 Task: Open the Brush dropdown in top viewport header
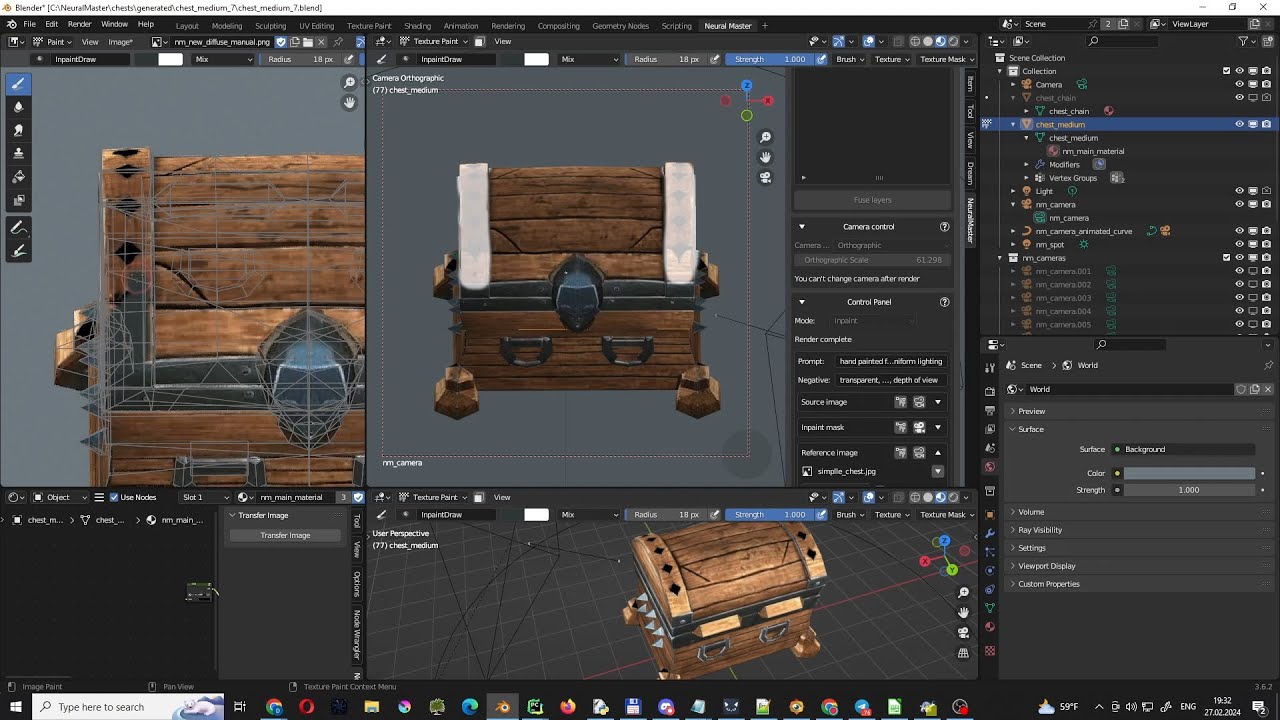(850, 59)
